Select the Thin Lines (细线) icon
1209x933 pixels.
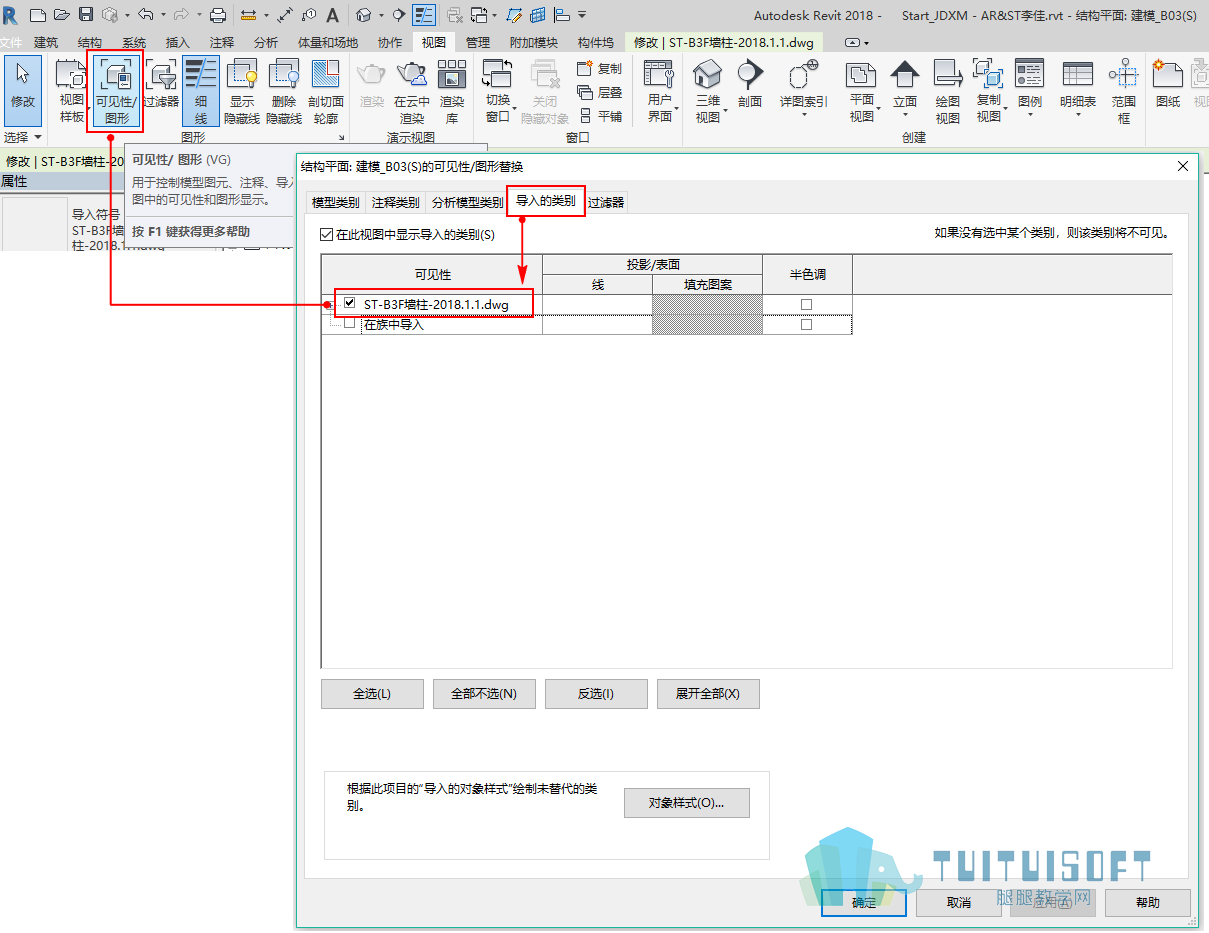pos(201,91)
